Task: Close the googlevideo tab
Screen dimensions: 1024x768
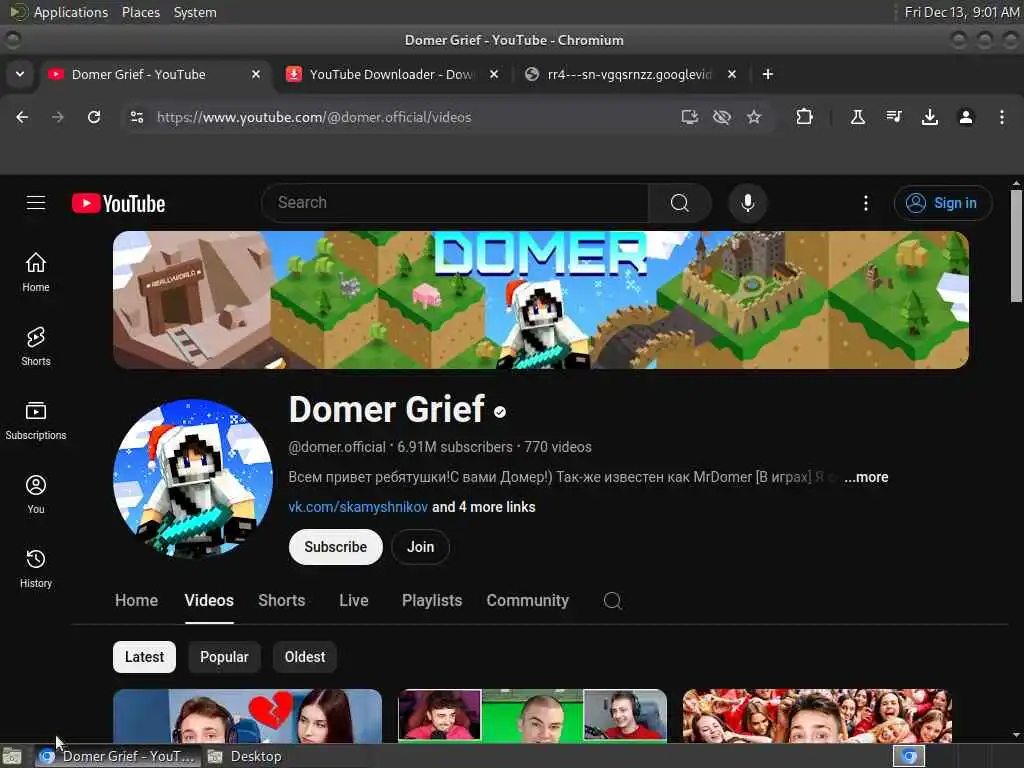Action: pyautogui.click(x=732, y=74)
